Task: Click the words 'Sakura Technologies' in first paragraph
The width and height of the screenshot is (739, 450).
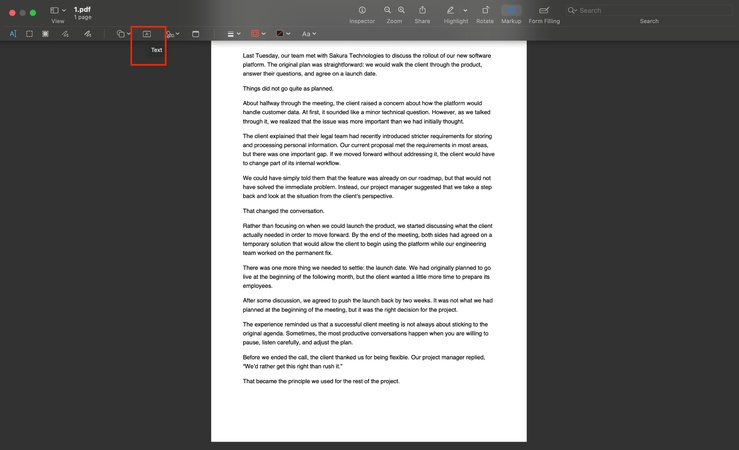Action: [x=357, y=56]
